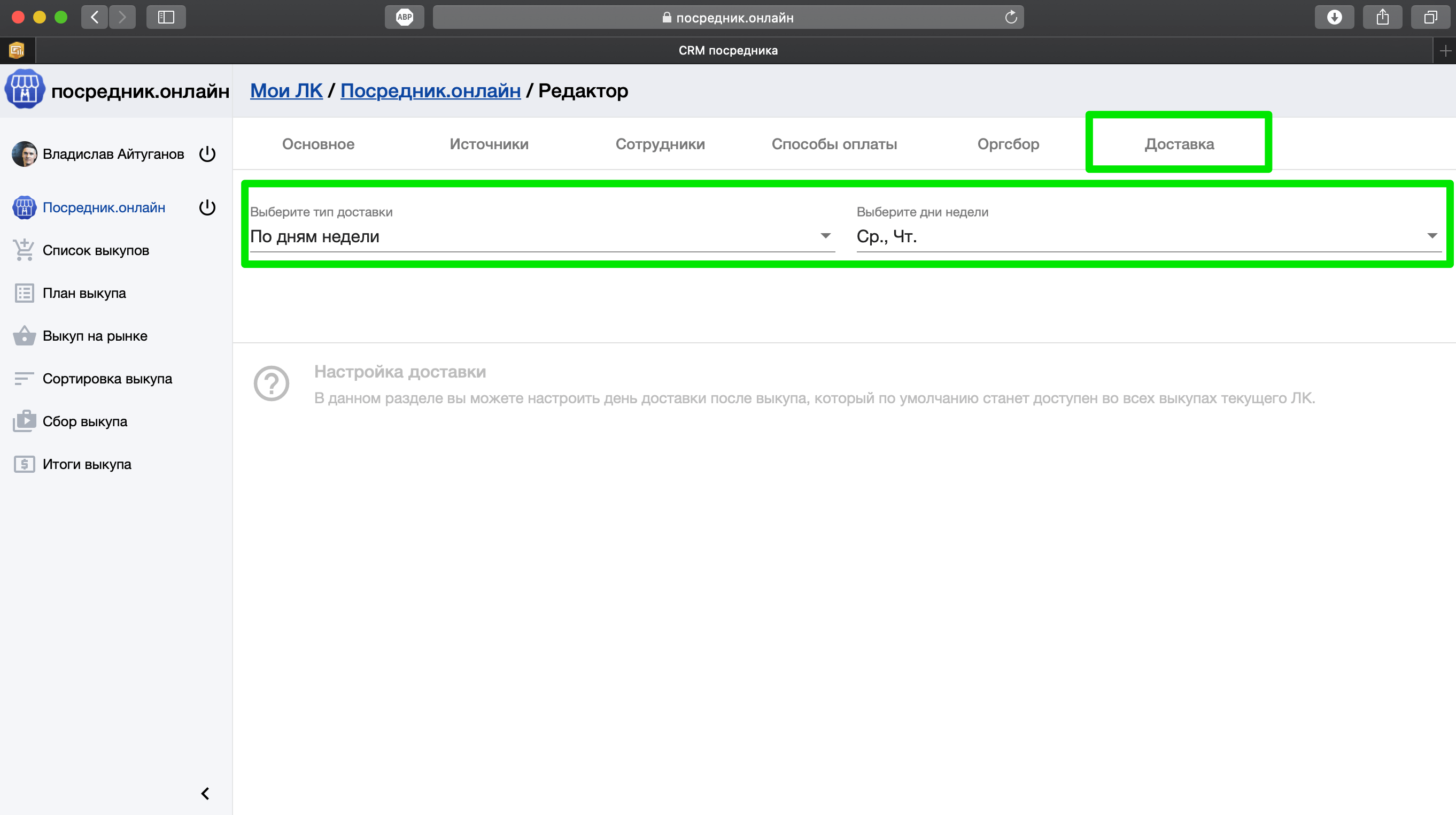The width and height of the screenshot is (1456, 815).
Task: Click the AdBlock Plus extension icon
Action: tap(404, 17)
